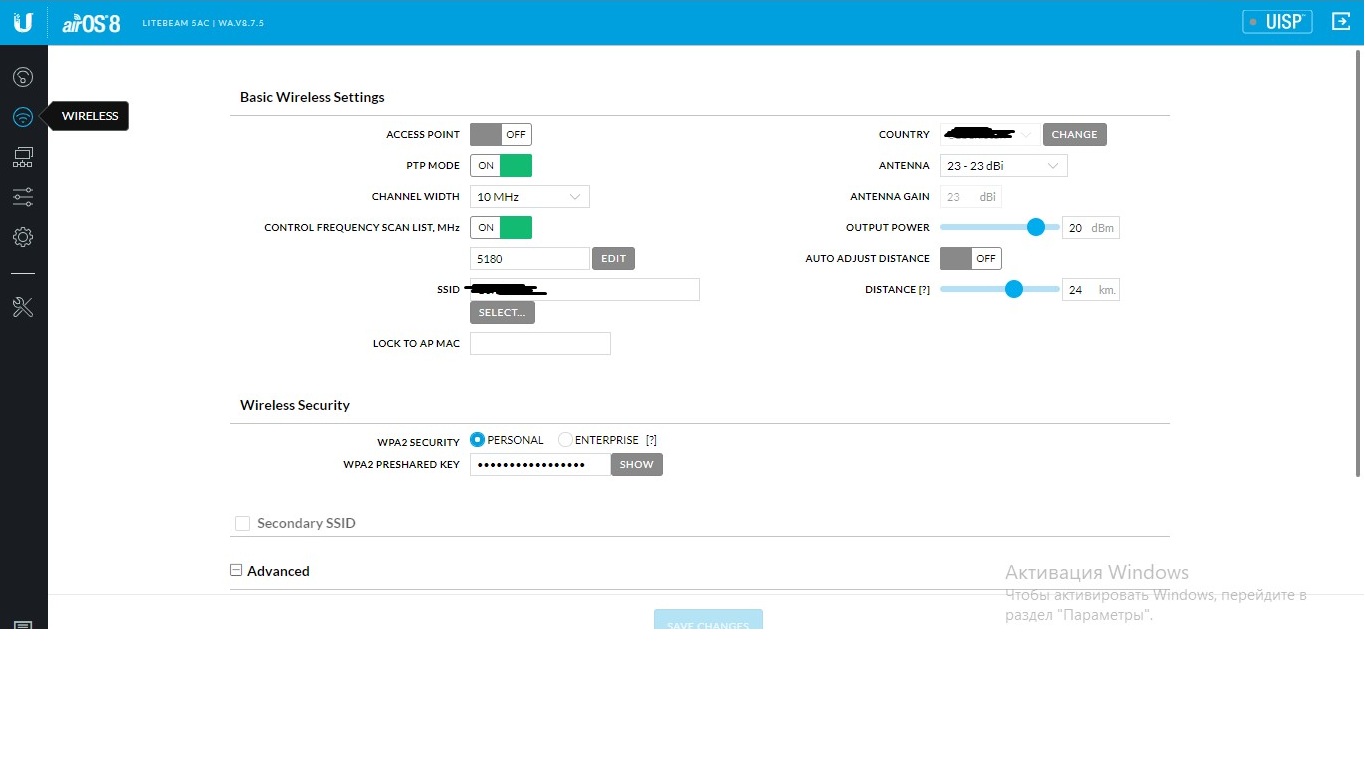The width and height of the screenshot is (1366, 768).
Task: Click the Antenna Gain value field
Action: point(971,197)
